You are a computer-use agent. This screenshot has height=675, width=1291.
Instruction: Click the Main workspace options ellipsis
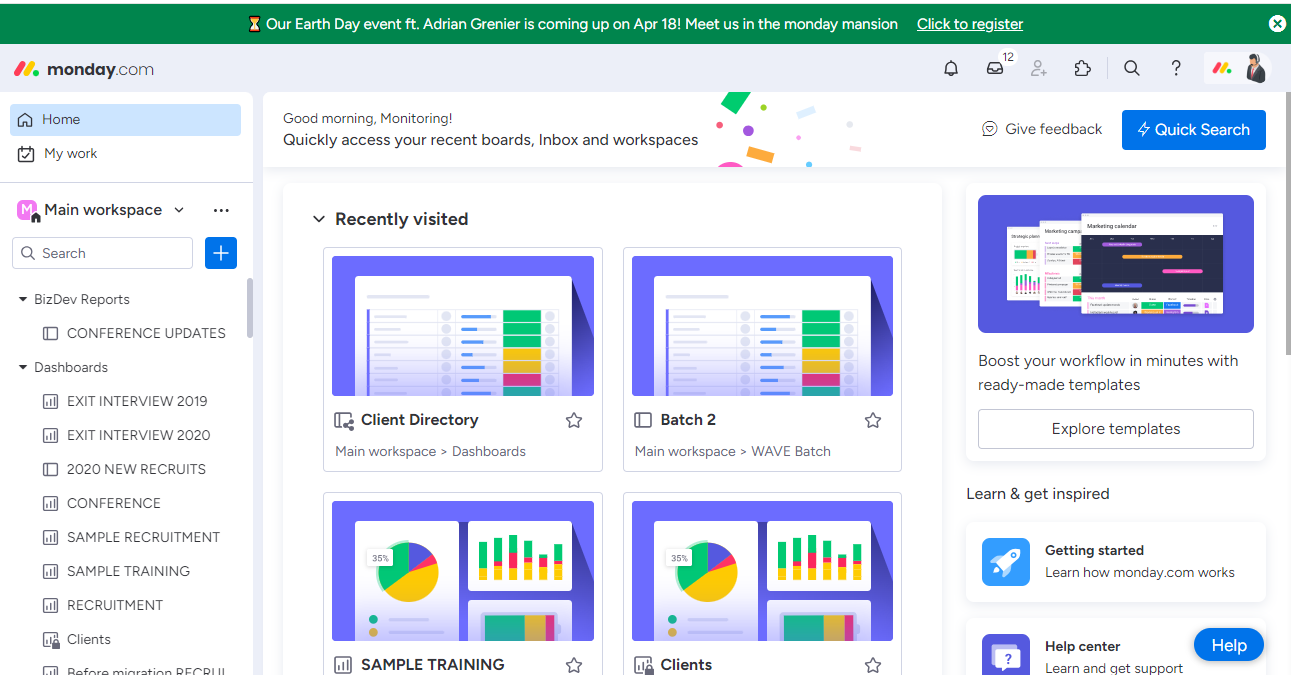tap(221, 210)
